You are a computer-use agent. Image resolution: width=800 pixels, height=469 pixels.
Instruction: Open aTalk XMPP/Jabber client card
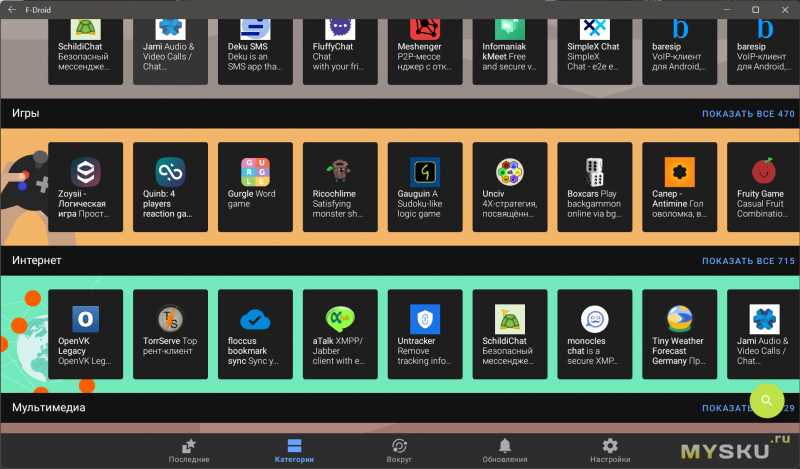(340, 334)
